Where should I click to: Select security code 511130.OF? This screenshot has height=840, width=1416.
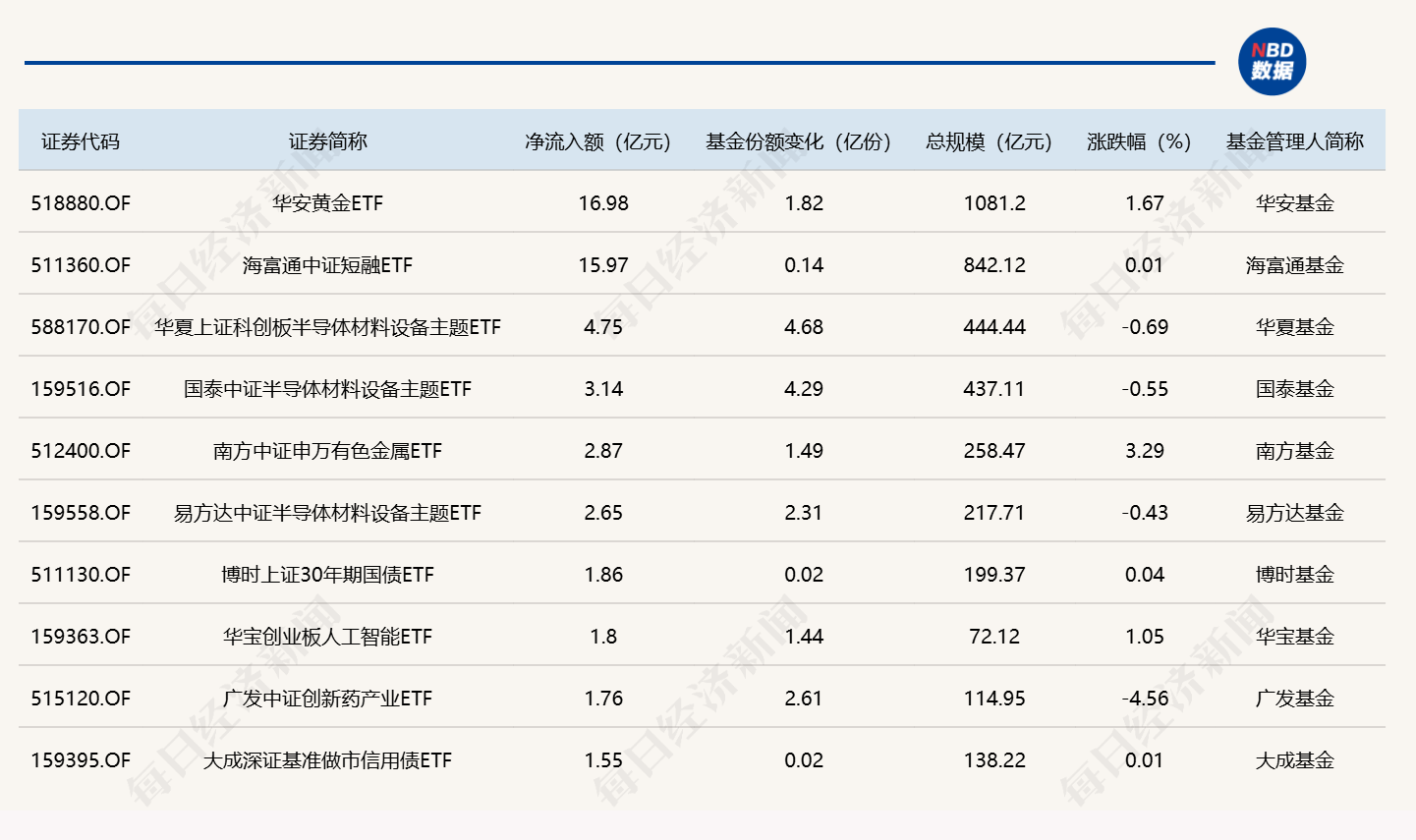click(x=81, y=575)
